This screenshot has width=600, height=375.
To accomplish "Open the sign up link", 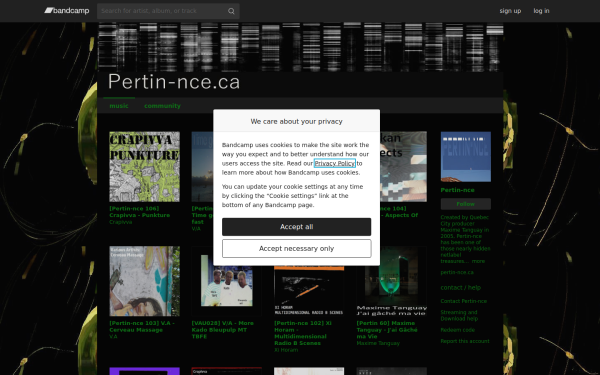I will pos(510,11).
